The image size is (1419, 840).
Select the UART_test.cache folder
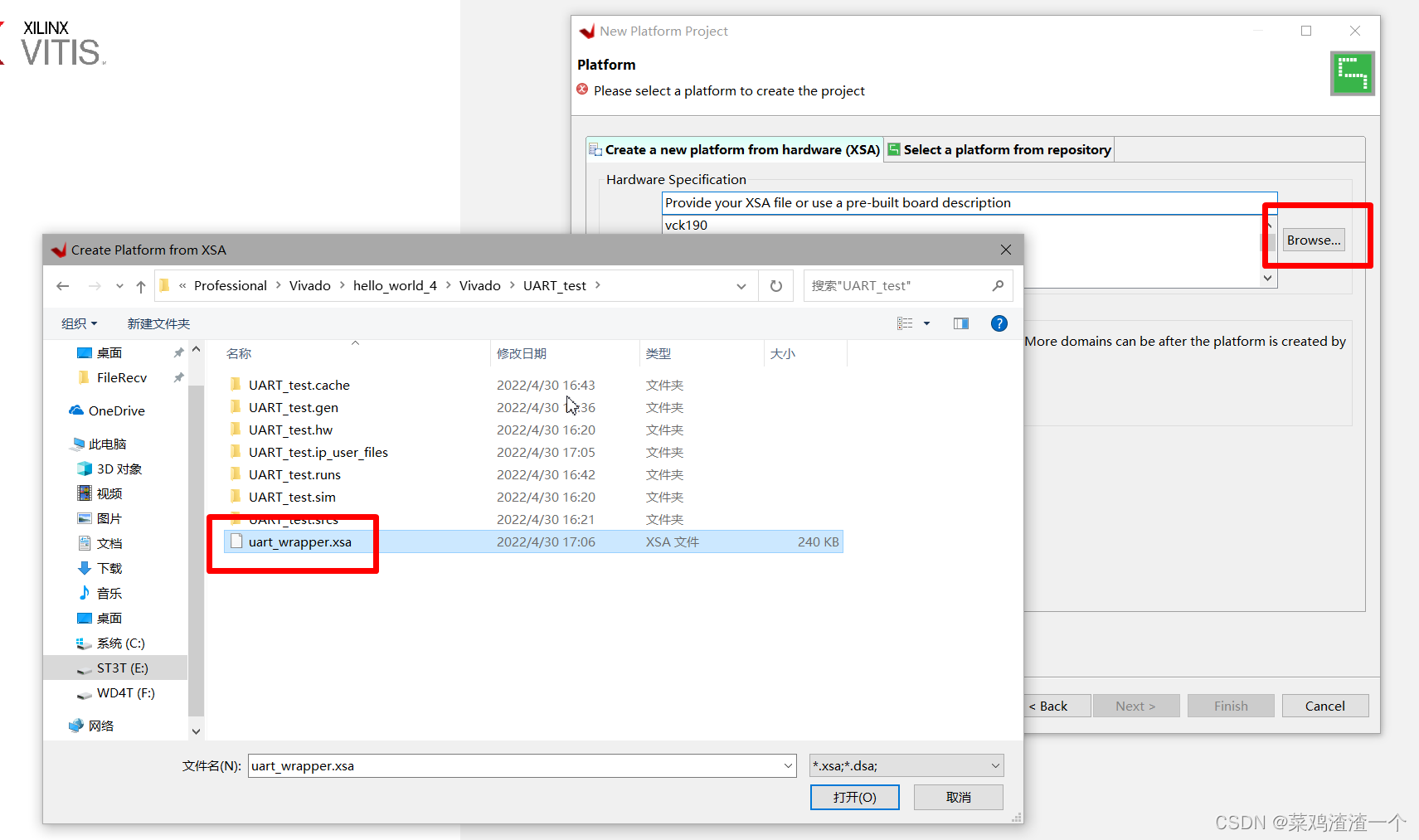[533, 385]
